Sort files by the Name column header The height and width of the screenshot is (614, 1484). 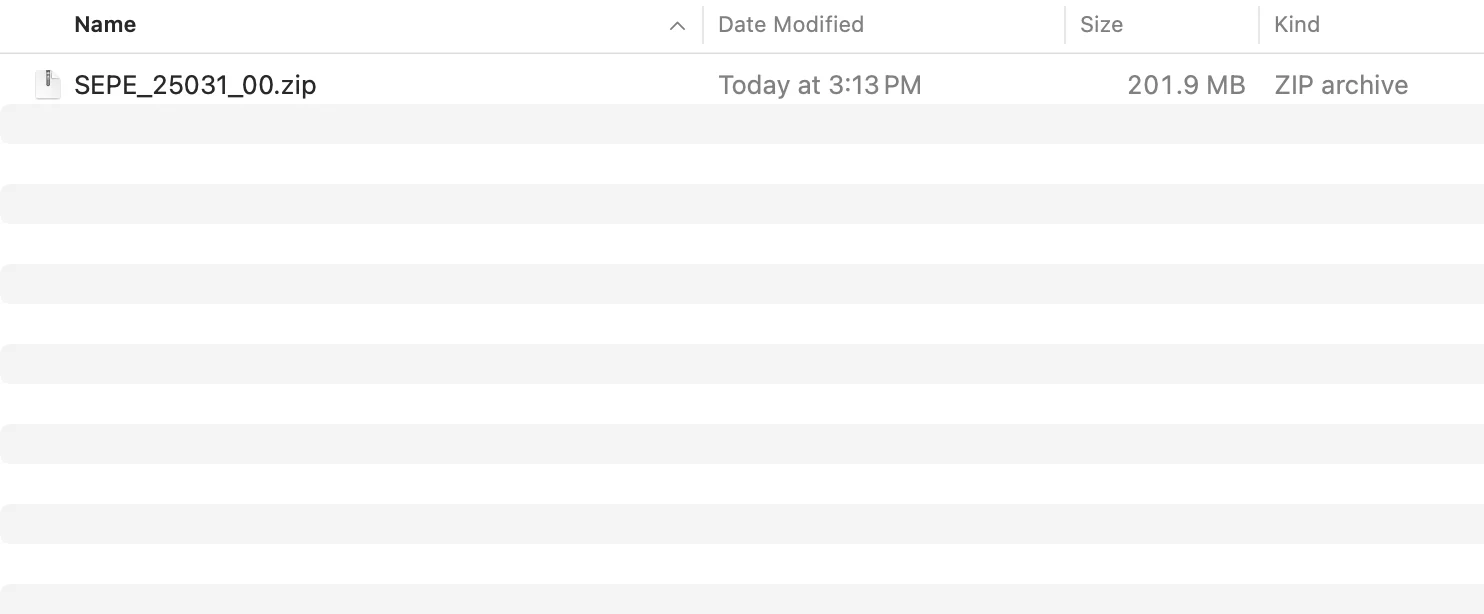click(105, 24)
